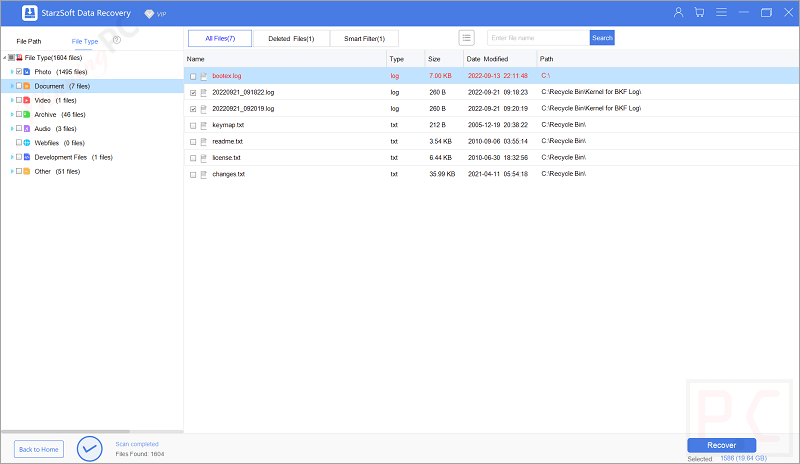Open the user account icon

[678, 12]
